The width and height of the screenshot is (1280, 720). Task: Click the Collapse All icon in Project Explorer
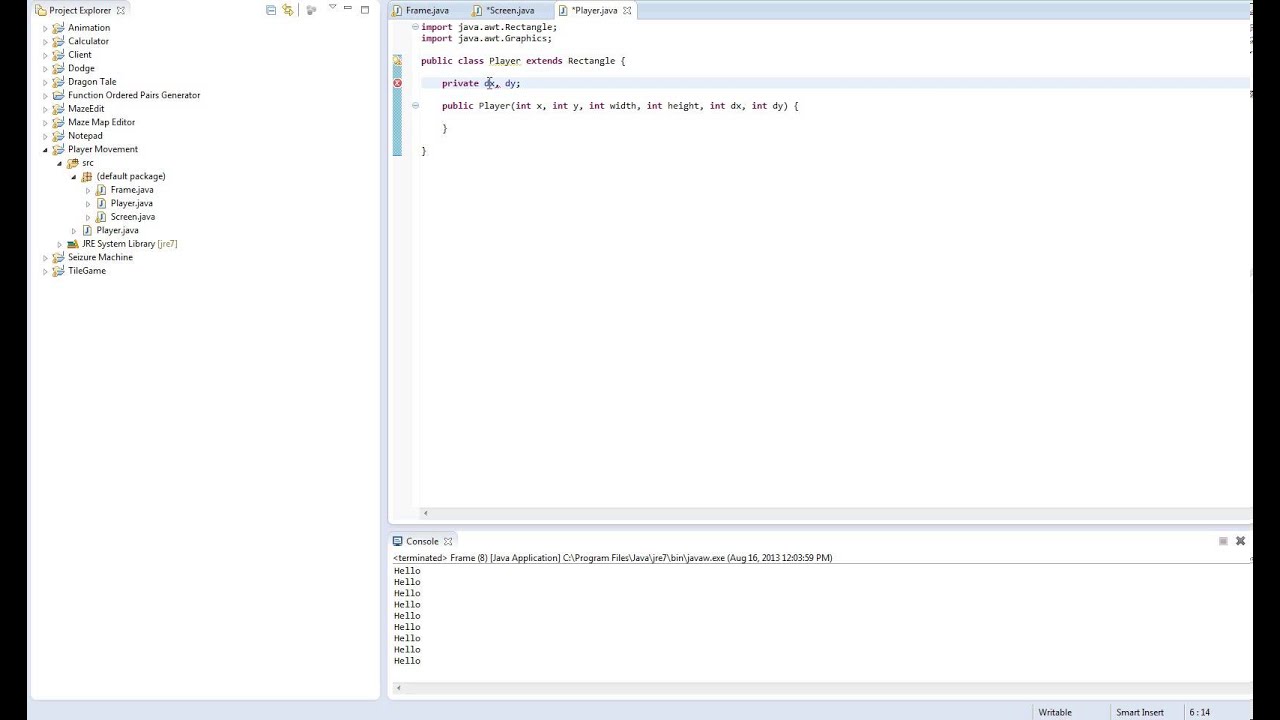click(271, 10)
